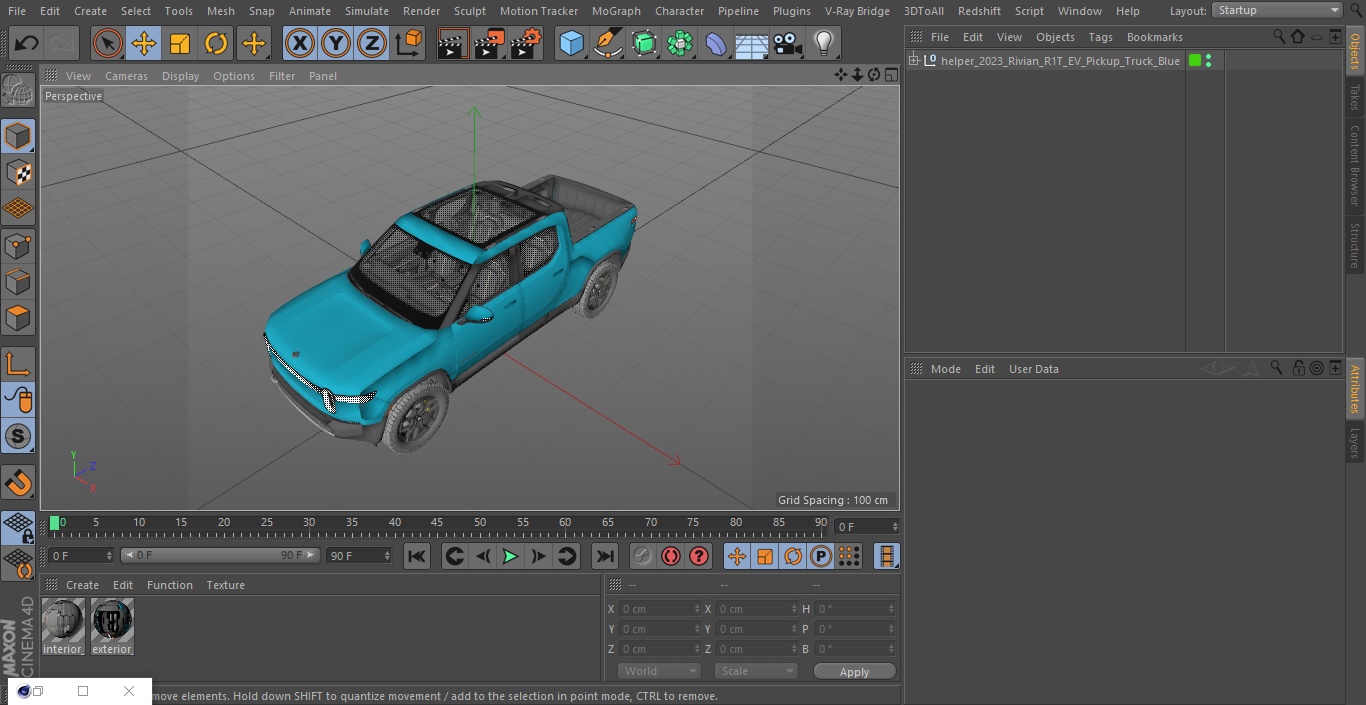Open Edit Render Settings icon
This screenshot has height=705, width=1366.
click(526, 43)
